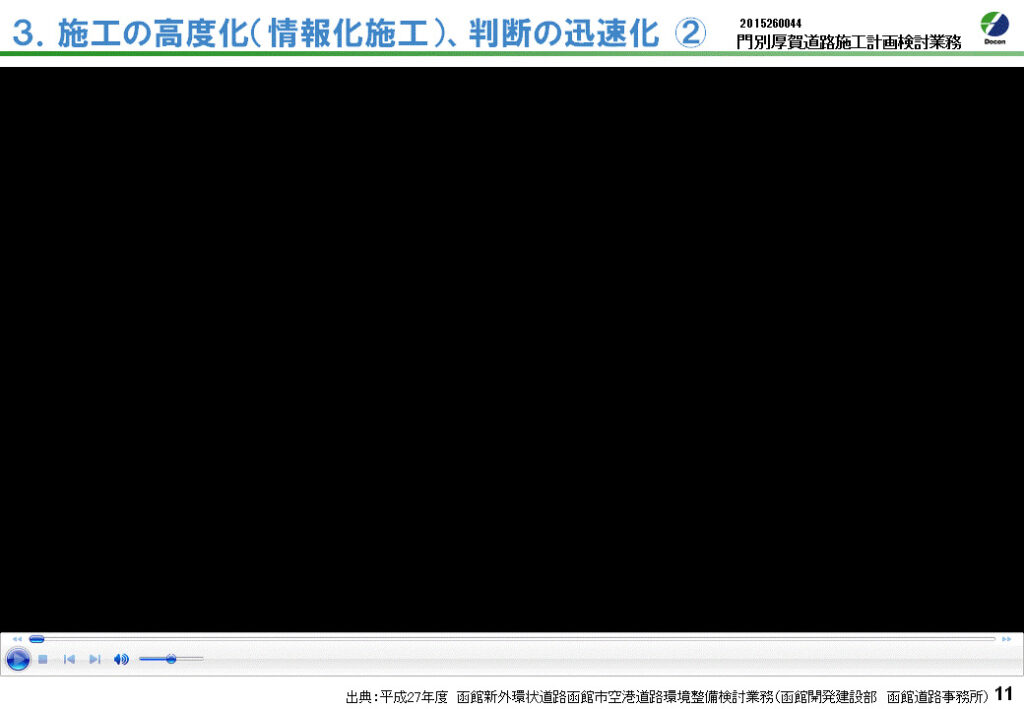The image size is (1024, 709).
Task: Click the 門別厚賀道路施工計画検討業務 heading text
Action: click(849, 42)
